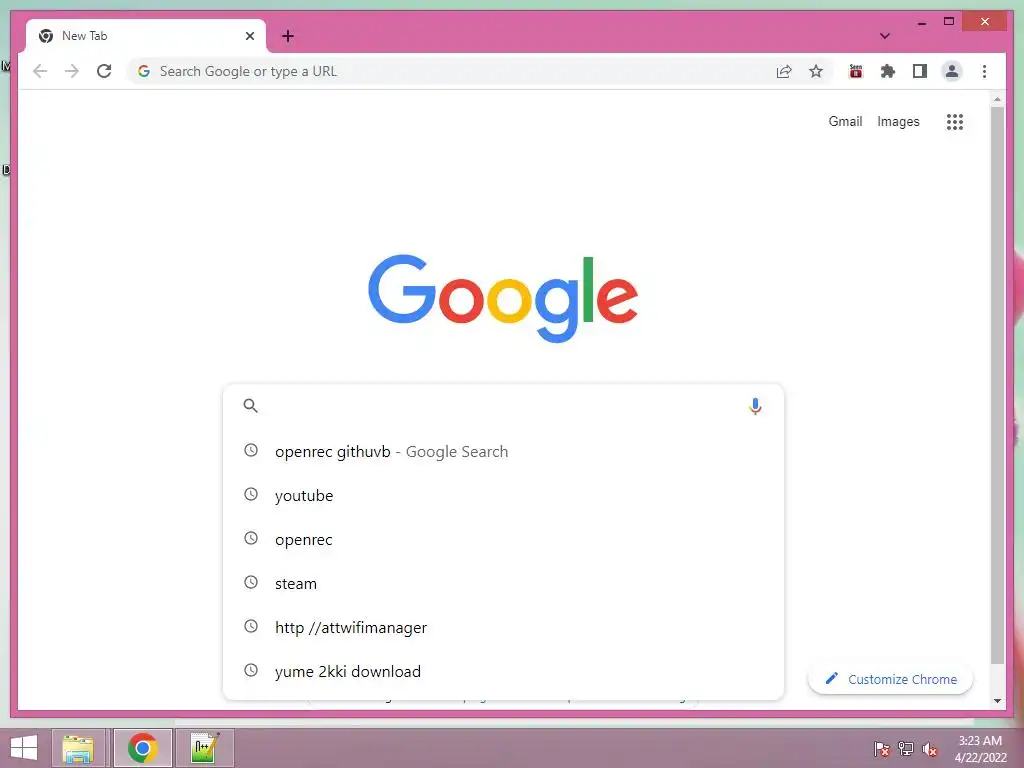Click the Customize Chrome button
1024x768 pixels.
tap(890, 679)
